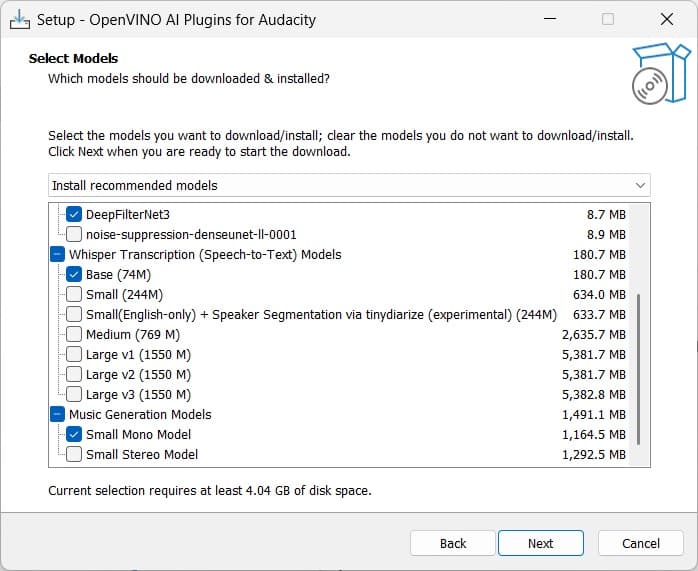This screenshot has height=571, width=698.
Task: Minimize the setup window
Action: (x=550, y=19)
